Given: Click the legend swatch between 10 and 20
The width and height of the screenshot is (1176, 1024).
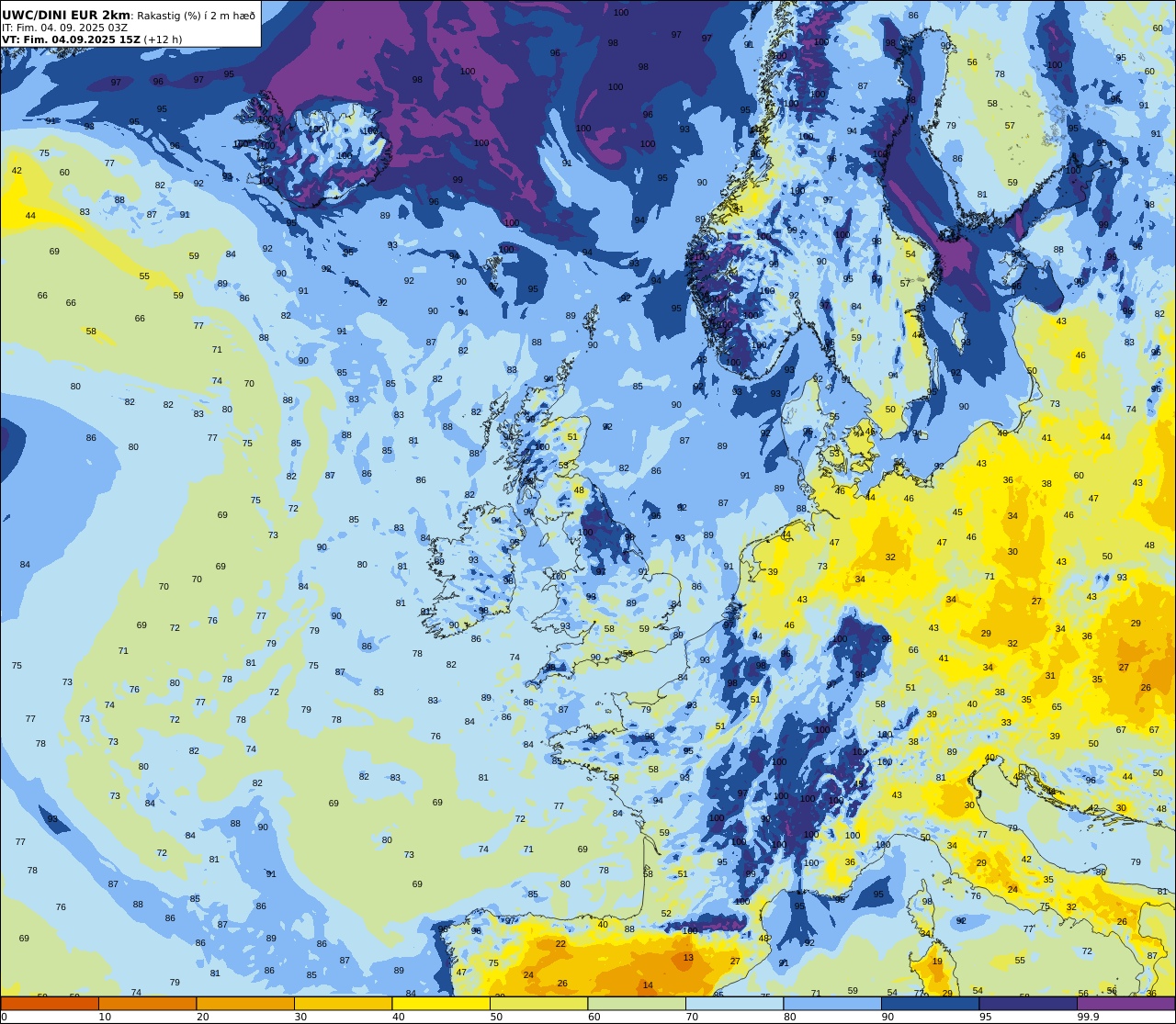Looking at the screenshot, I should (147, 1004).
